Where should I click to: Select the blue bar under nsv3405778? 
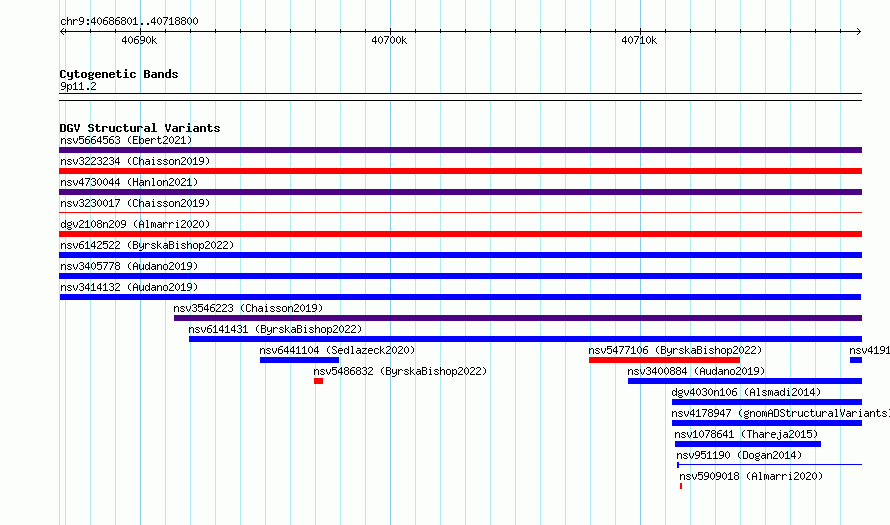(460, 276)
